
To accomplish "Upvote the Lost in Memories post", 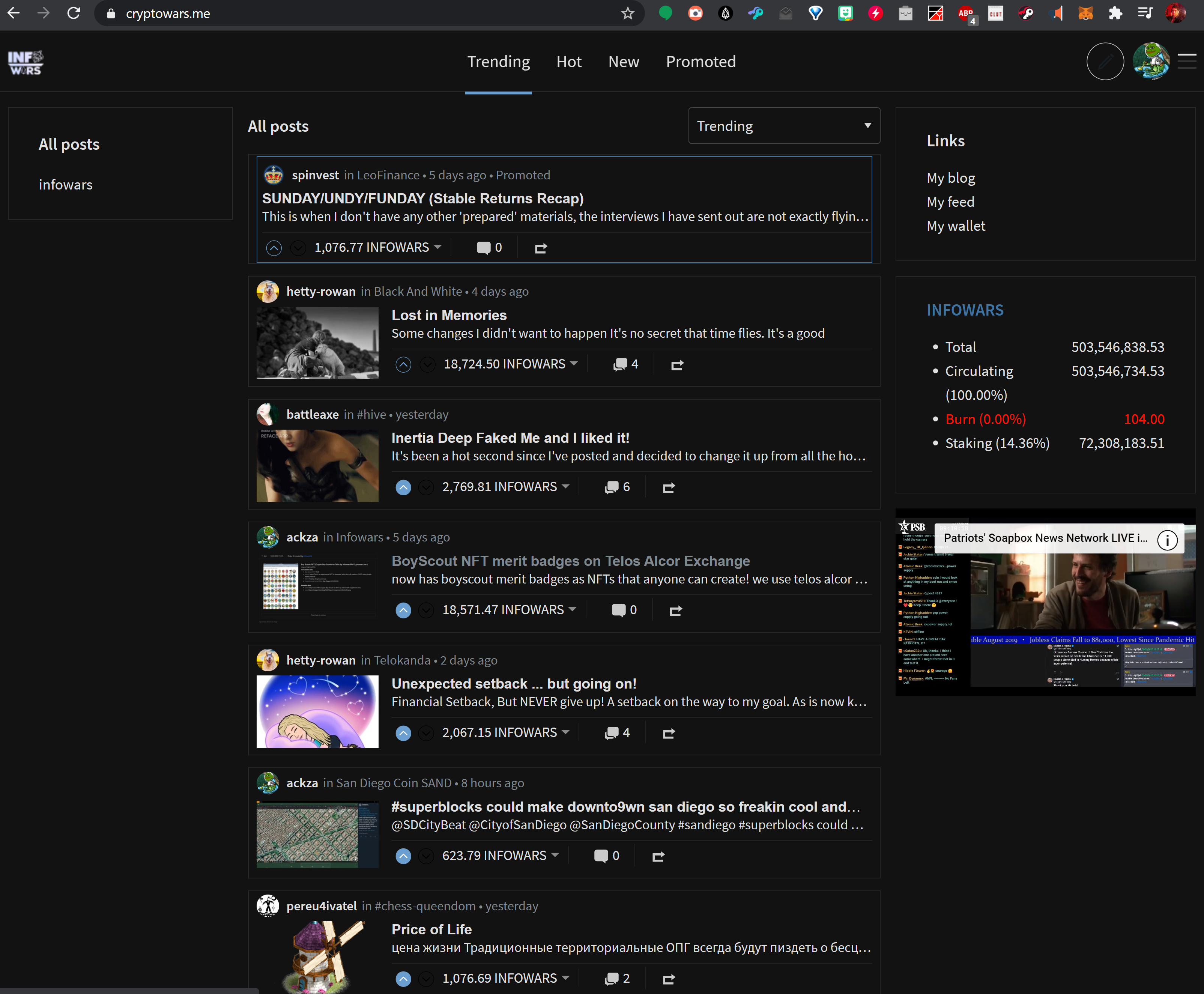I will (403, 365).
